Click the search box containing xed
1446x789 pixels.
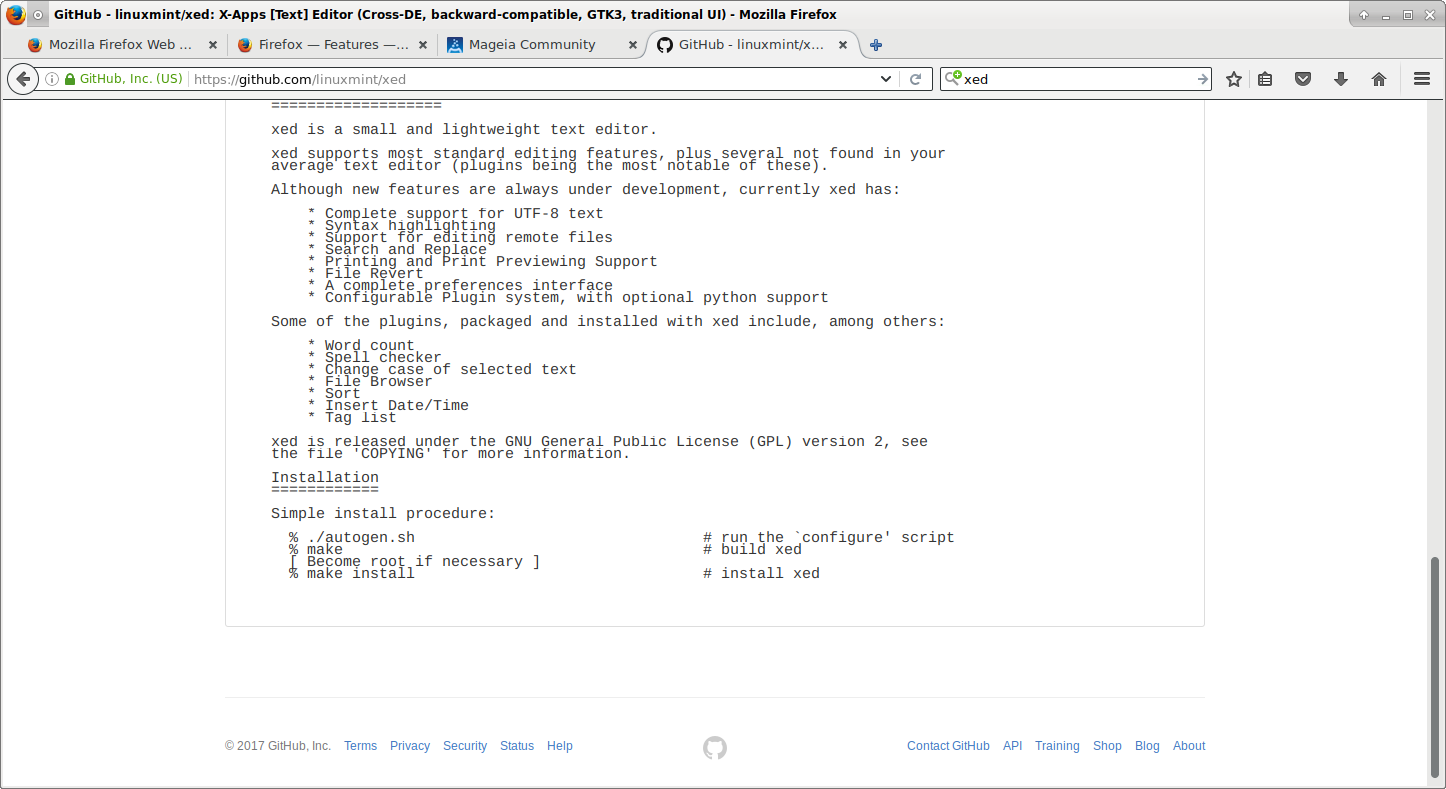click(x=1078, y=79)
